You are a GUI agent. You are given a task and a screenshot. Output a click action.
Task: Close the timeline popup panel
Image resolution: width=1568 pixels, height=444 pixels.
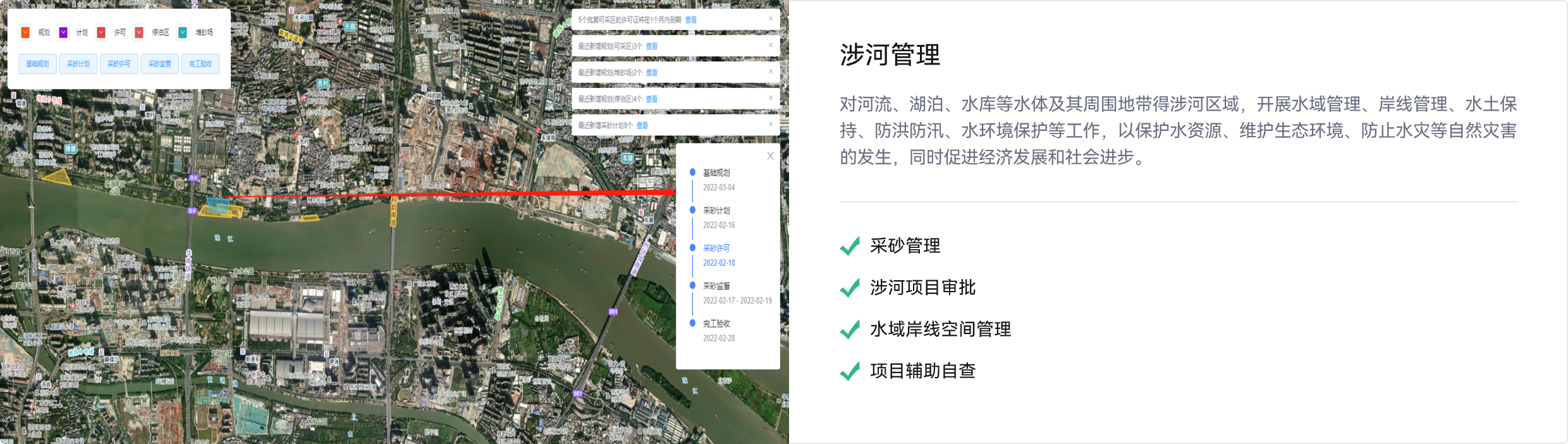click(770, 156)
